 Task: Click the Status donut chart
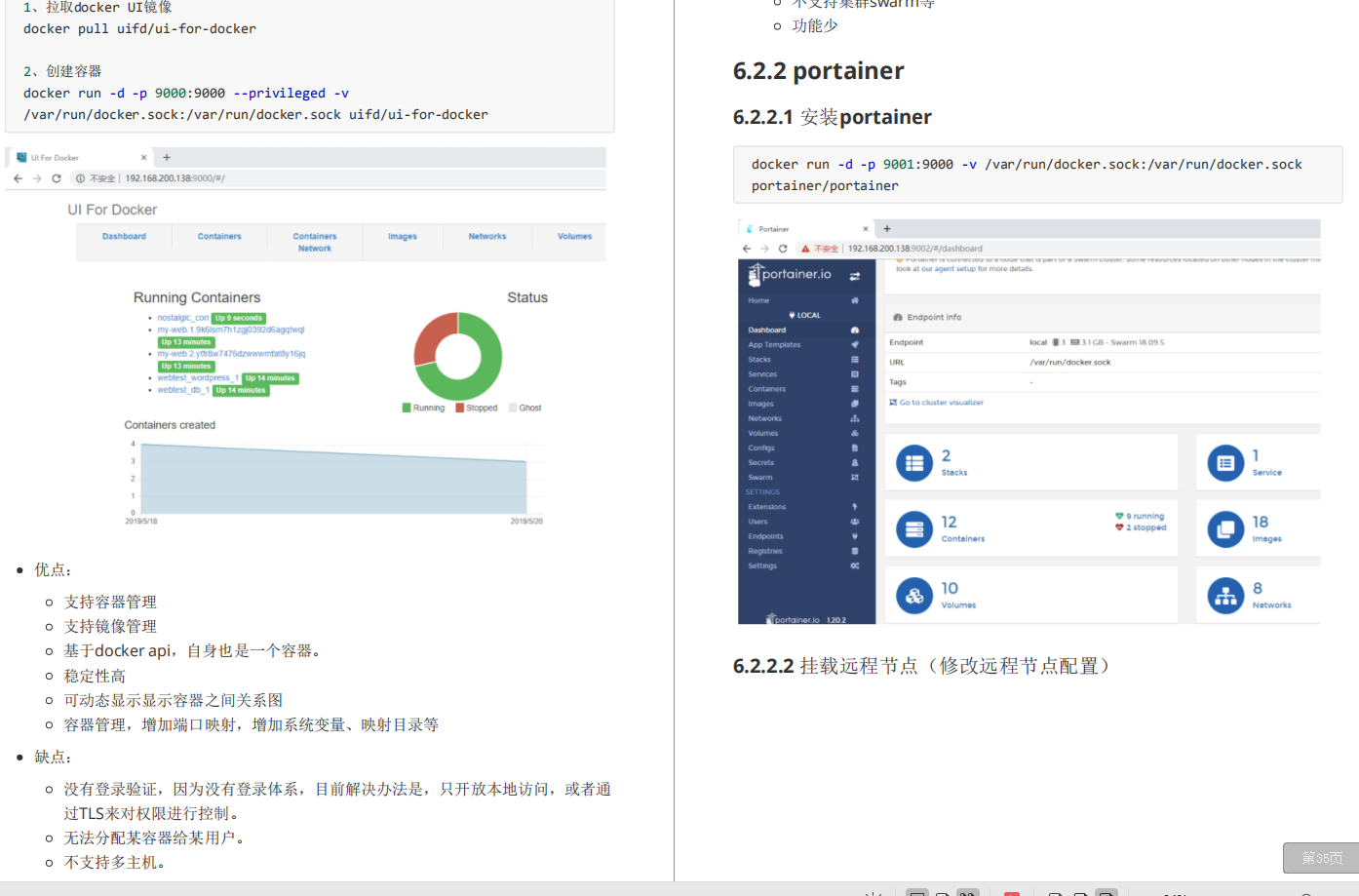tap(458, 356)
